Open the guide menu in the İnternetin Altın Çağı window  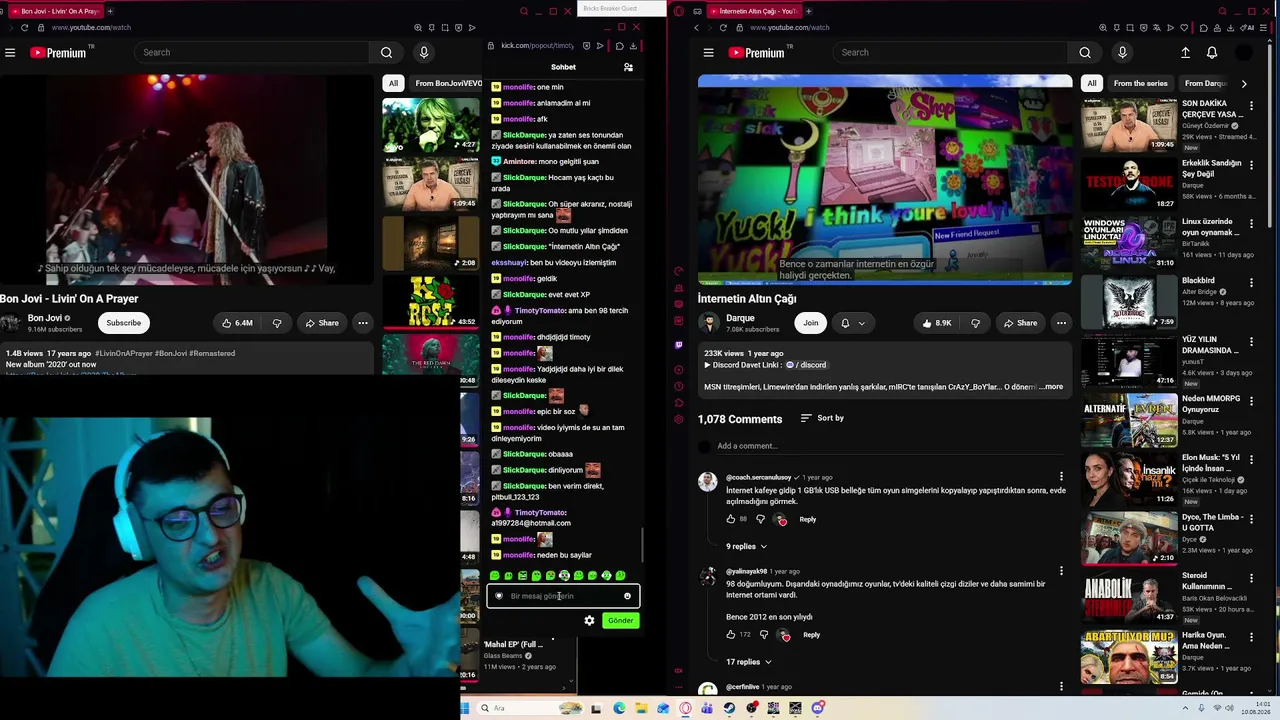(x=708, y=52)
